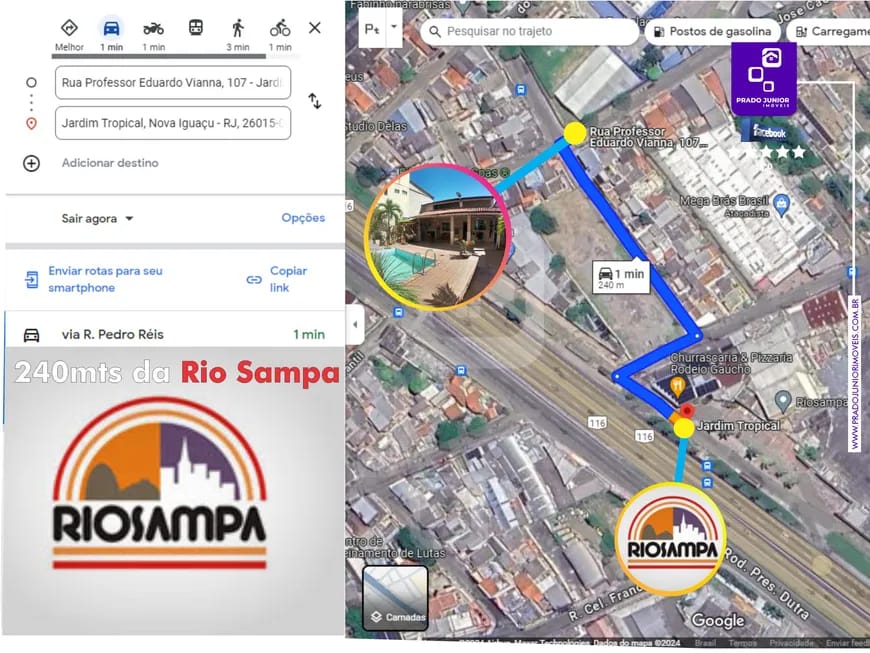The height and width of the screenshot is (653, 870).
Task: Click the phone icon beside Enviar rotas
Action: (x=32, y=280)
